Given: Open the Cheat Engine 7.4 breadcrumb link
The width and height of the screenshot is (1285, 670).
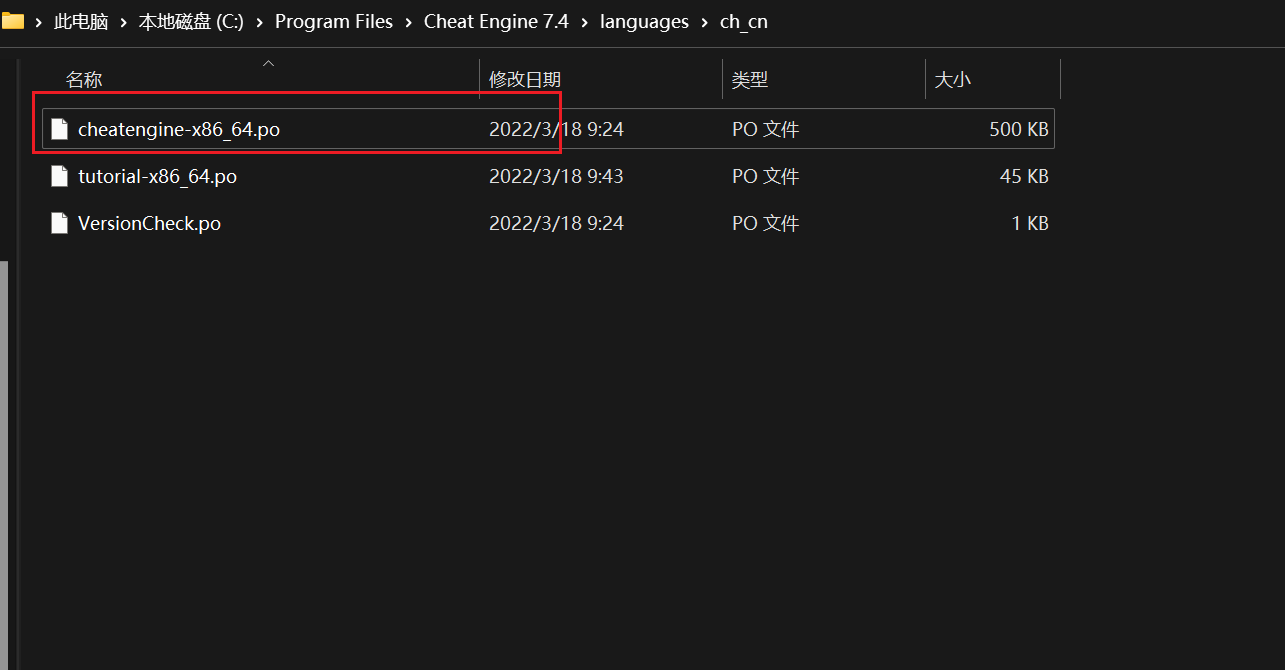Looking at the screenshot, I should click(x=496, y=21).
